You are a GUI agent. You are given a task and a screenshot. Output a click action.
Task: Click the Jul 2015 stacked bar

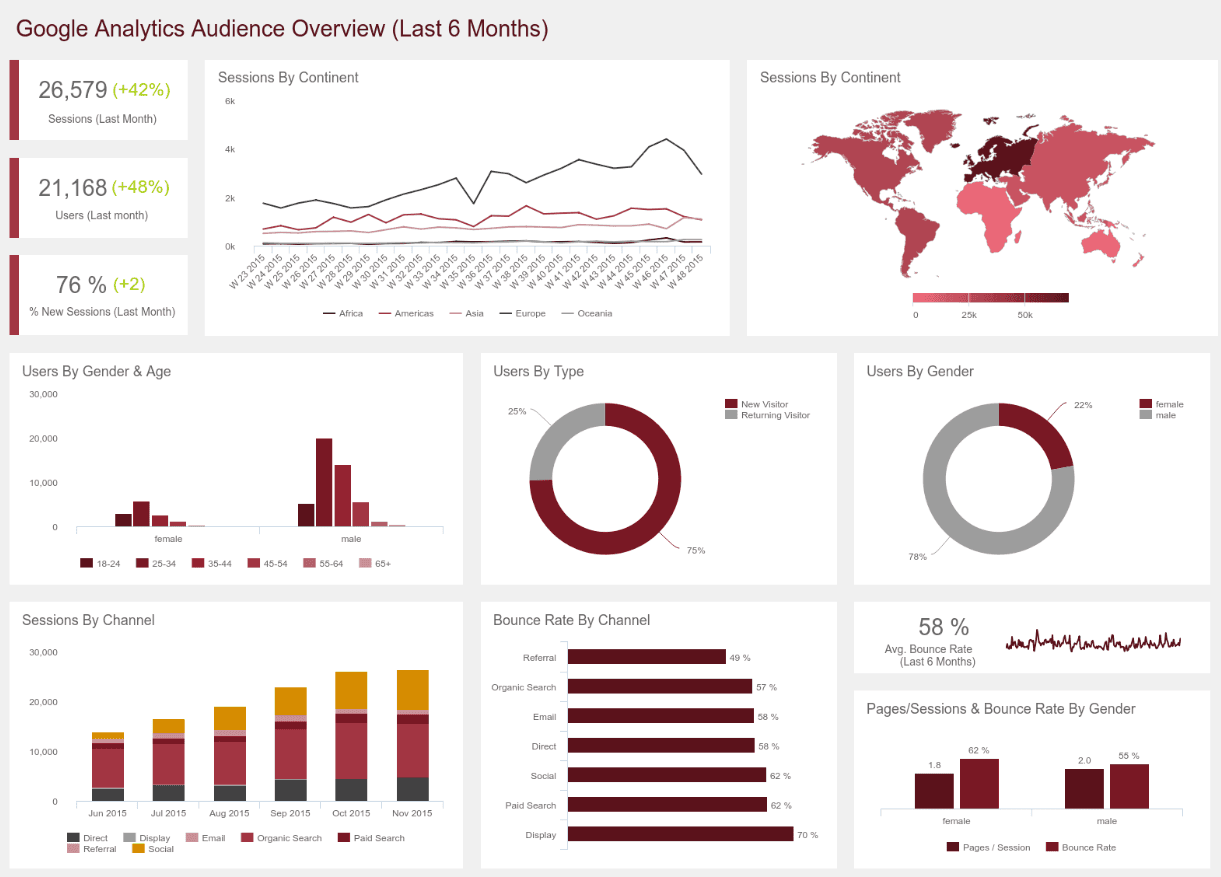click(x=169, y=760)
